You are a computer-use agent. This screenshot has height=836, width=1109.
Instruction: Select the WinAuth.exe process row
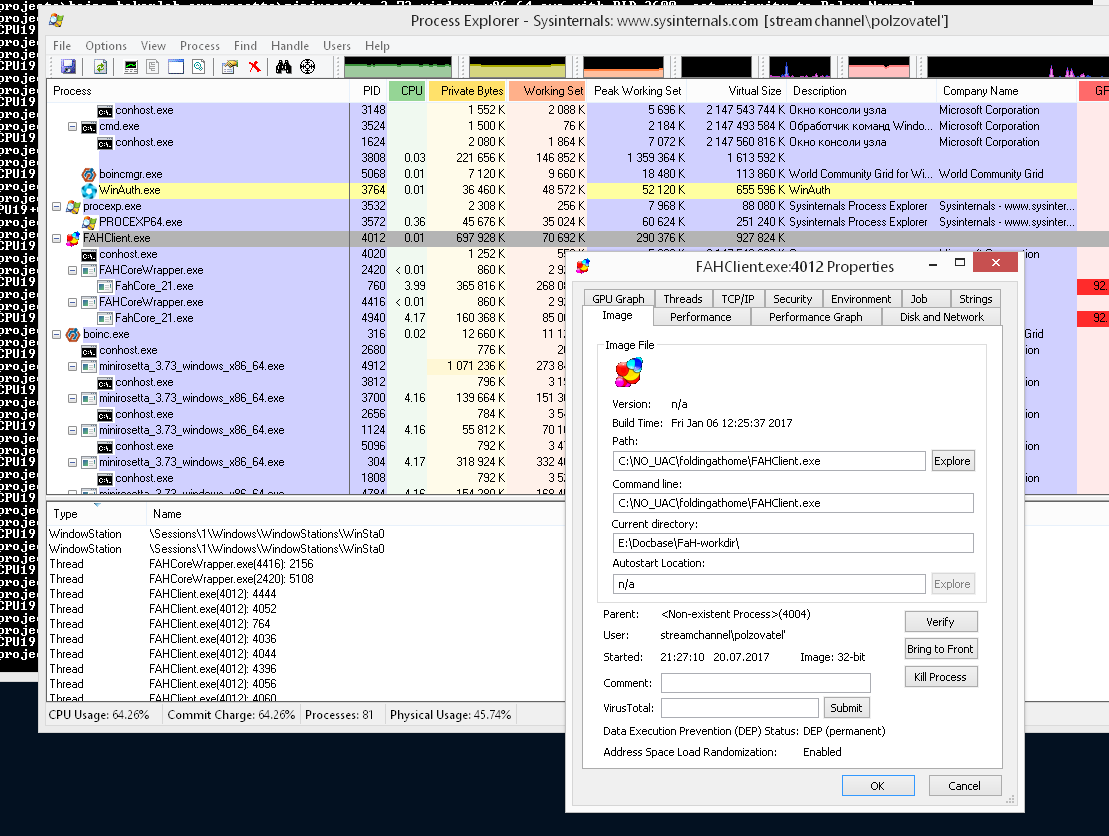[x=562, y=190]
